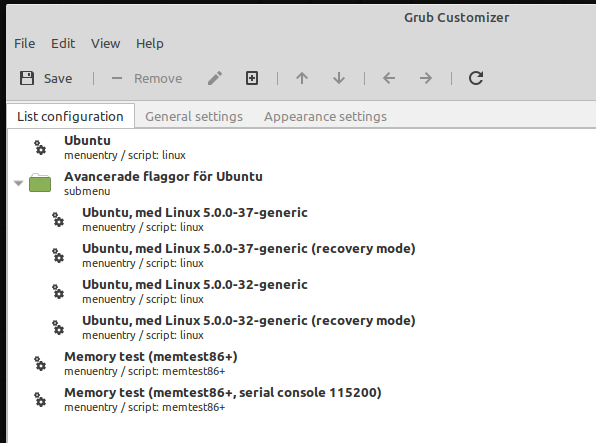596x443 pixels.
Task: Click green folder icon of Avancerade flaggor
Action: pos(40,183)
